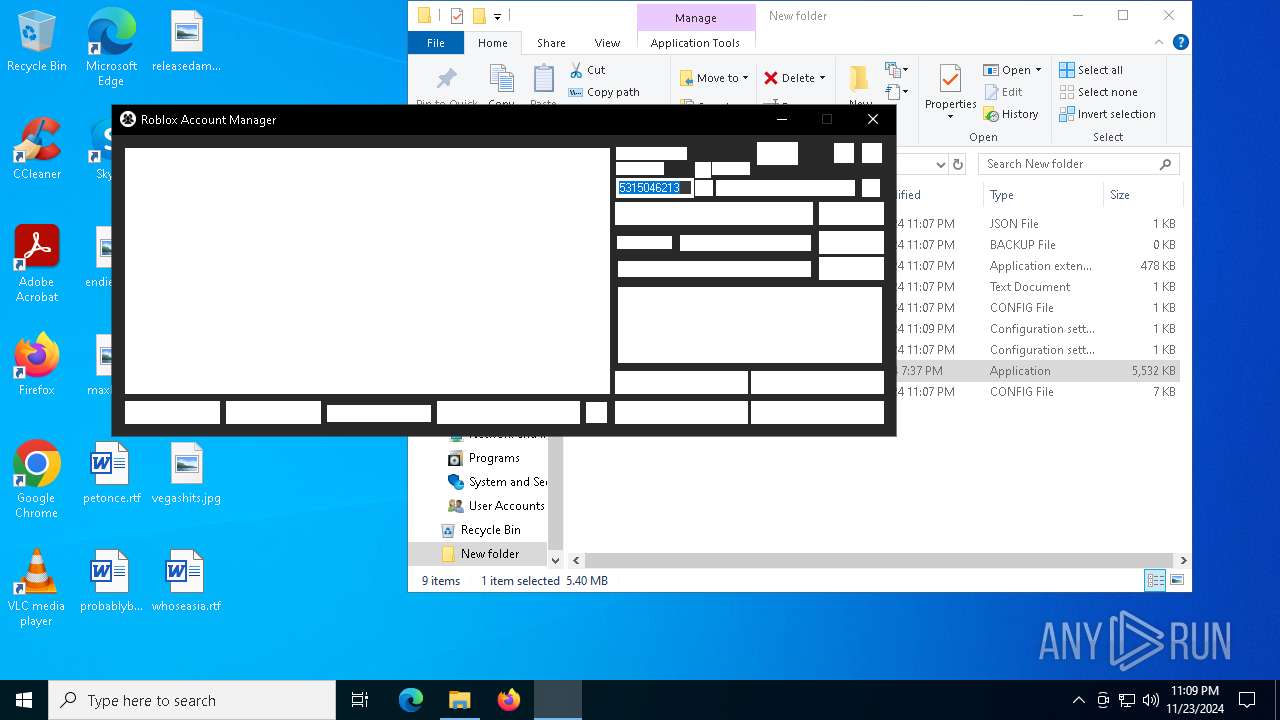The width and height of the screenshot is (1280, 720).
Task: Click the Manage contextual tab
Action: 695,17
